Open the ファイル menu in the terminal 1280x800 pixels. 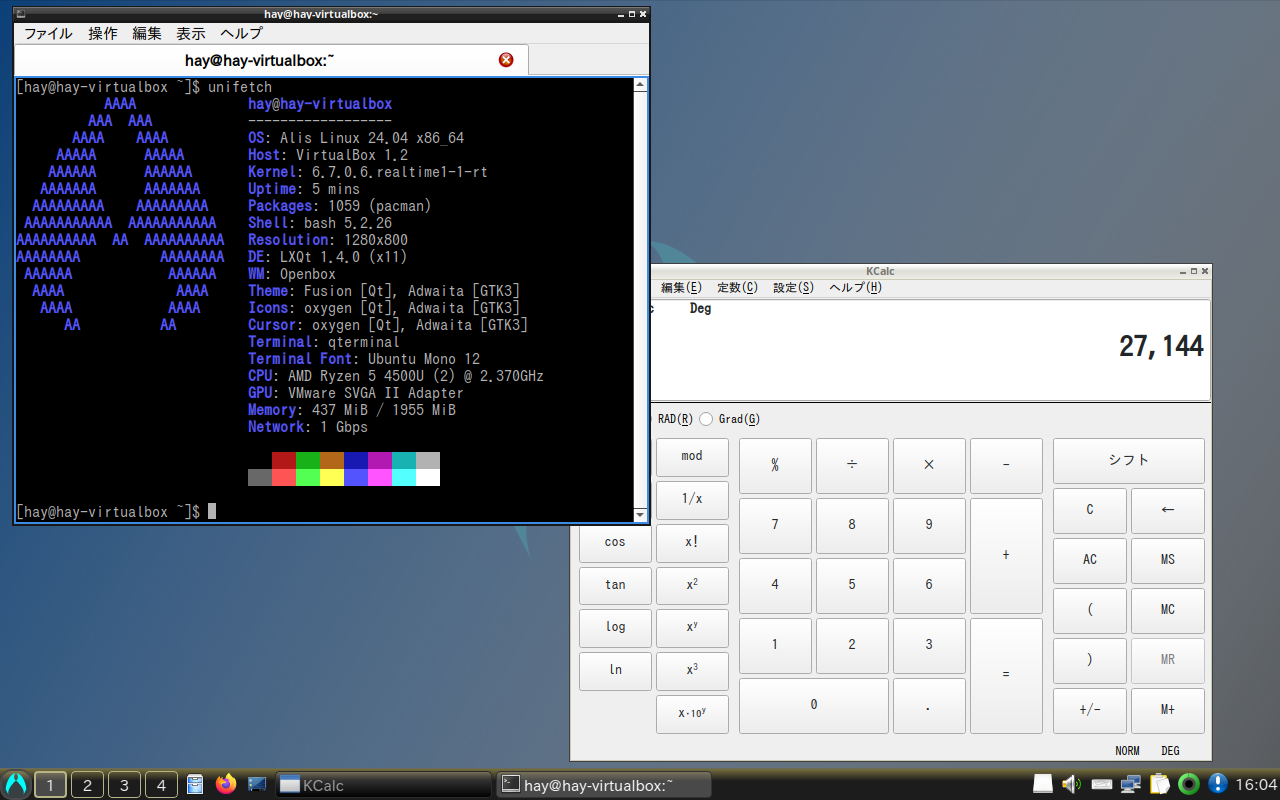click(x=48, y=33)
